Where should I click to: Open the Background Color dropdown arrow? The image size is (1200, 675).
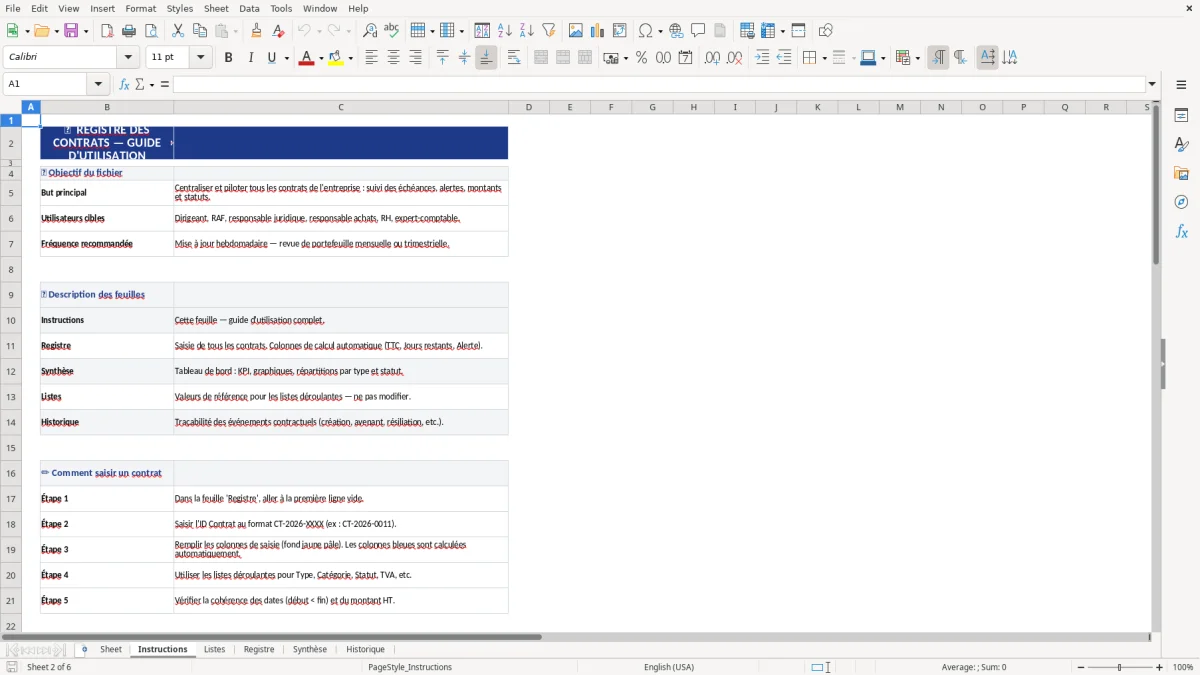[350, 58]
